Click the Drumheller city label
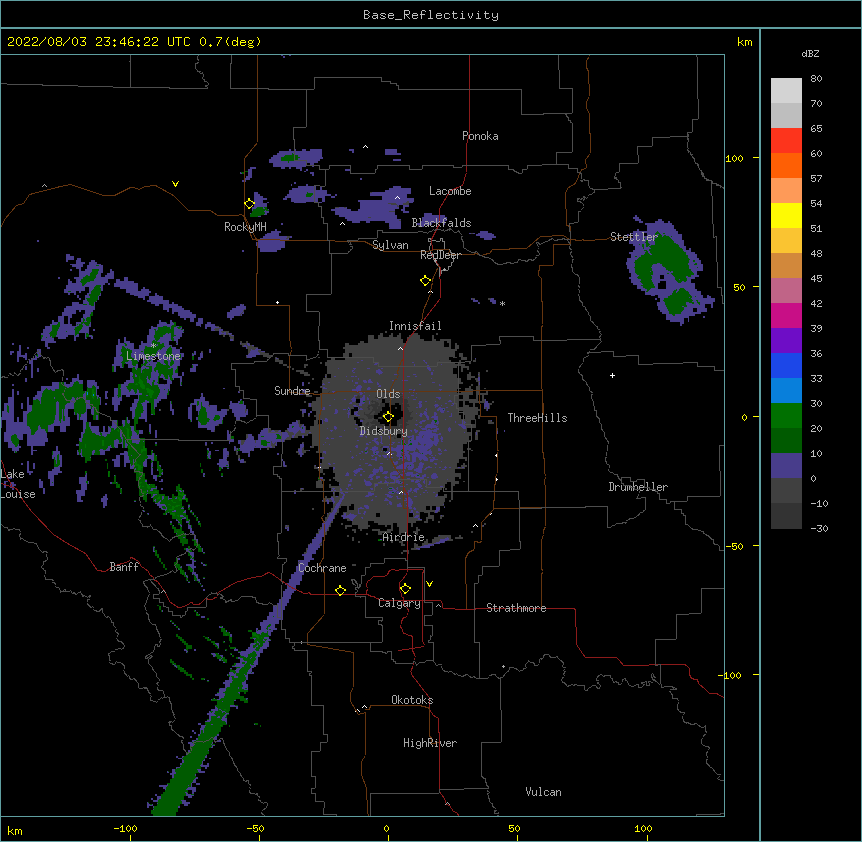 (638, 487)
